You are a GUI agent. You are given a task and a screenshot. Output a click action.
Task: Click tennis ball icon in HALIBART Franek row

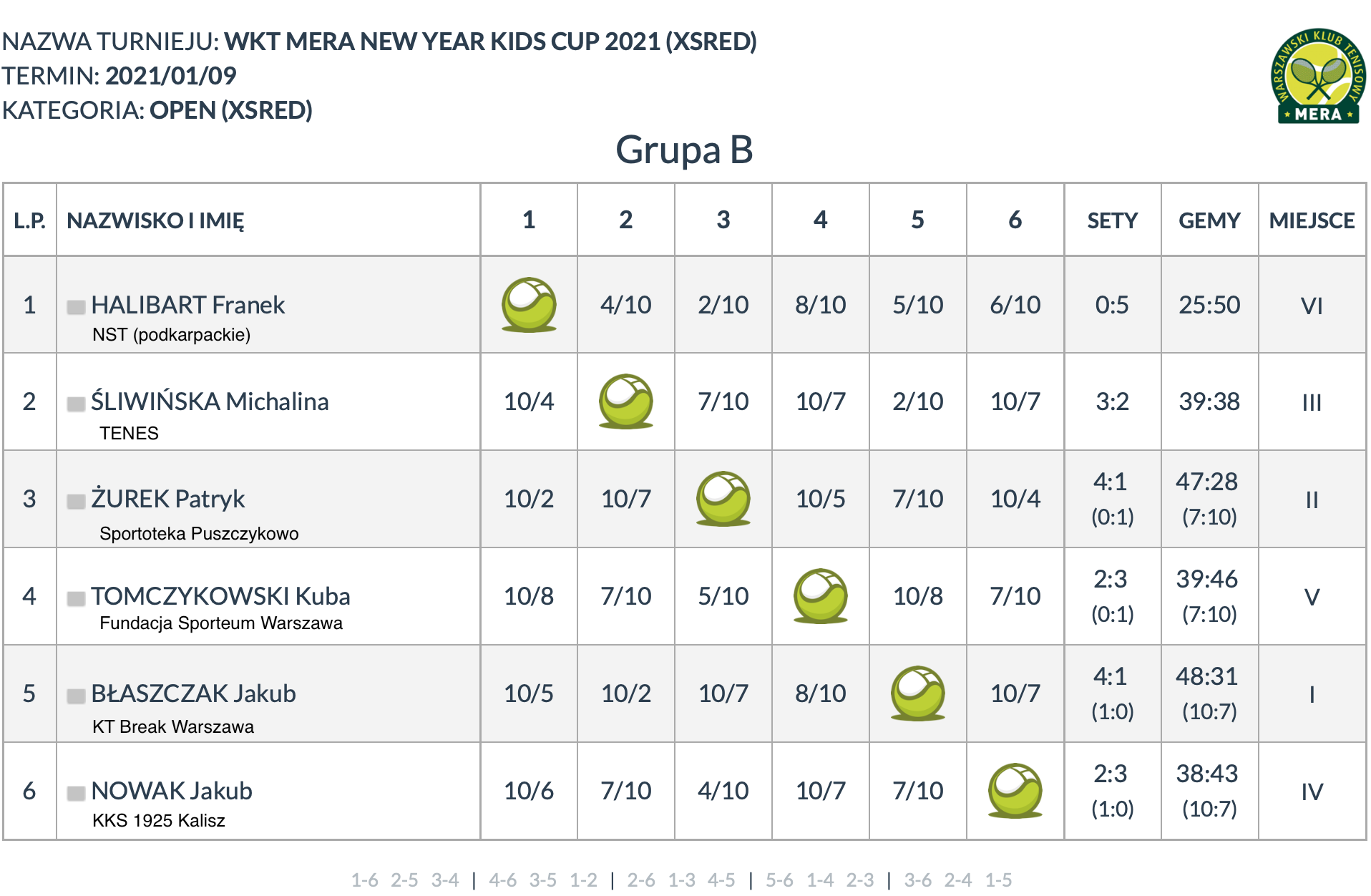pos(529,305)
